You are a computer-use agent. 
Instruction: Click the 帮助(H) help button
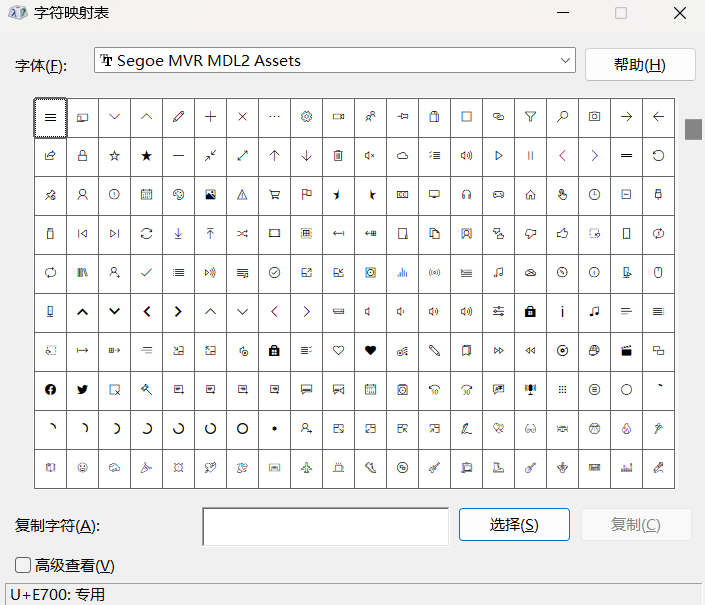click(x=640, y=65)
